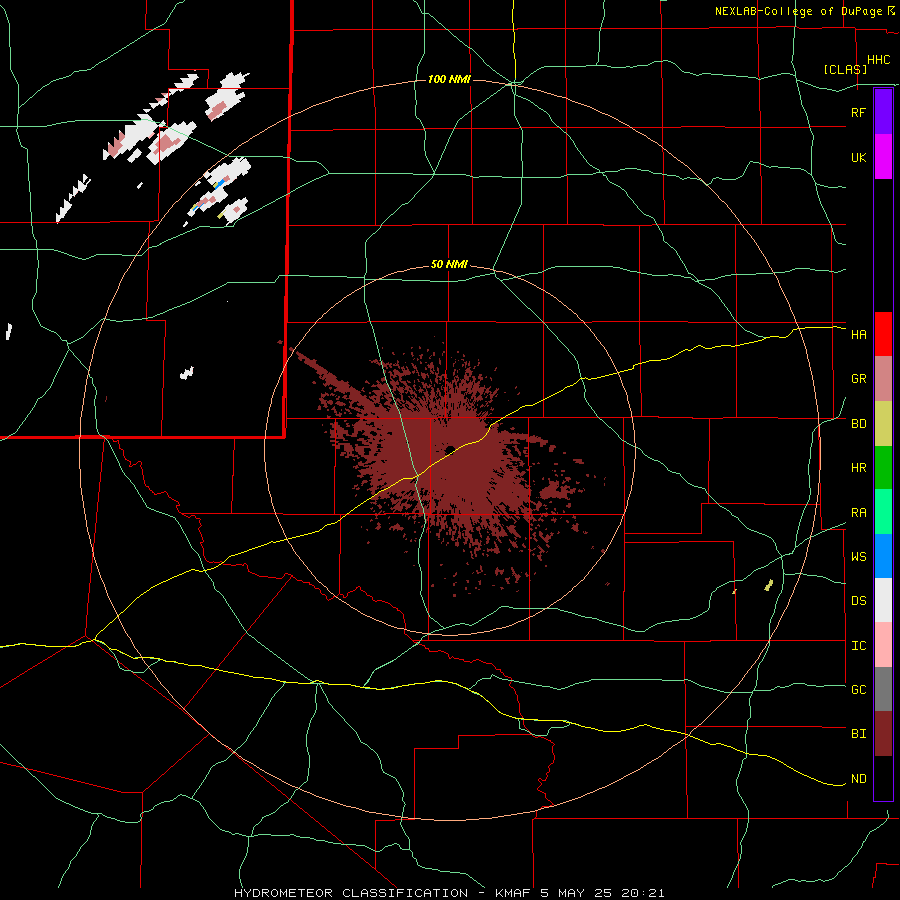Click the magenta UK color swatch

coord(883,157)
